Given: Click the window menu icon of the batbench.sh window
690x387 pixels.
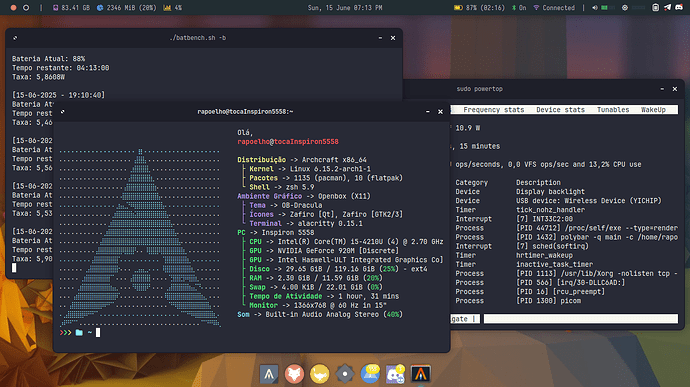Looking at the screenshot, I should click(x=15, y=38).
